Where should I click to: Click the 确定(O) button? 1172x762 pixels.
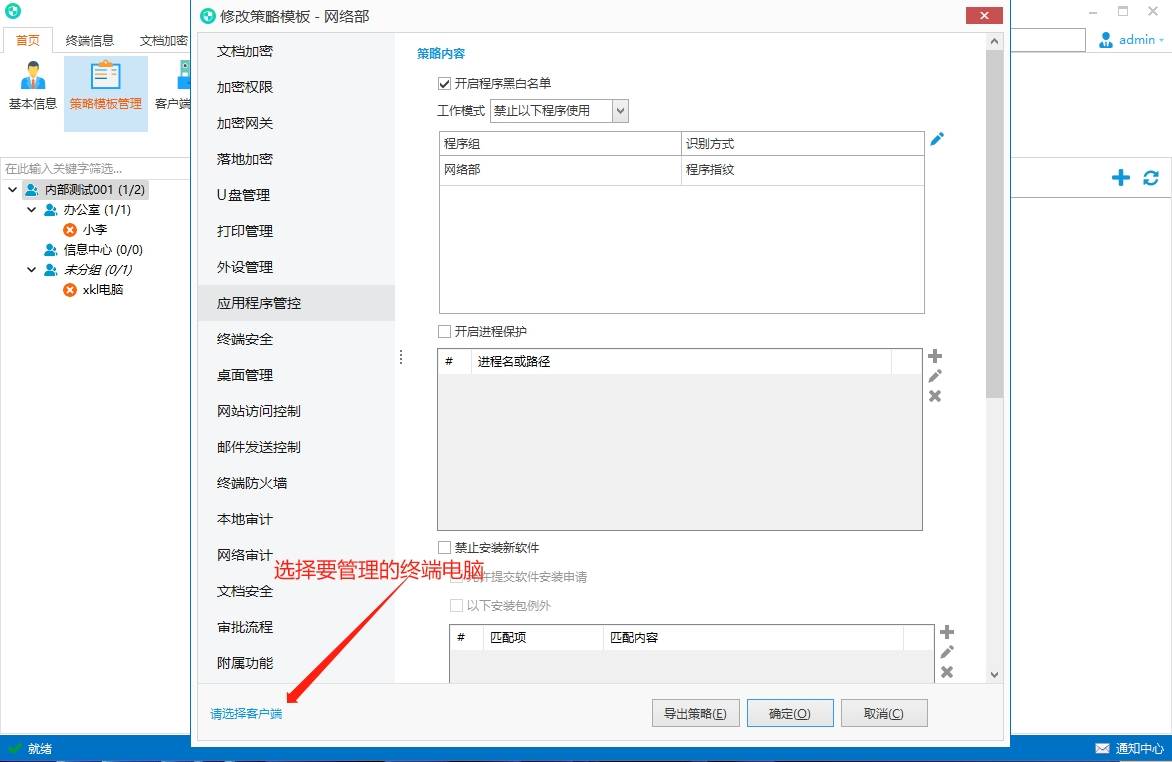point(789,713)
